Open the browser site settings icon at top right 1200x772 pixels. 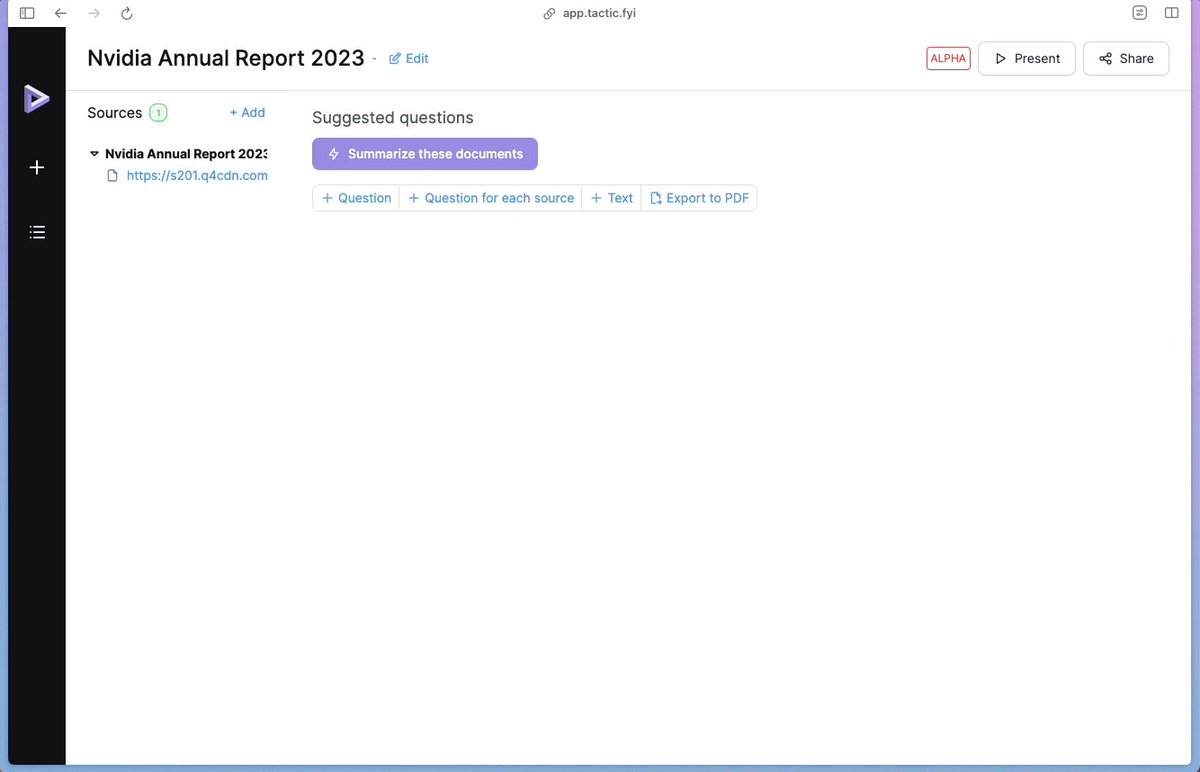click(x=1140, y=13)
